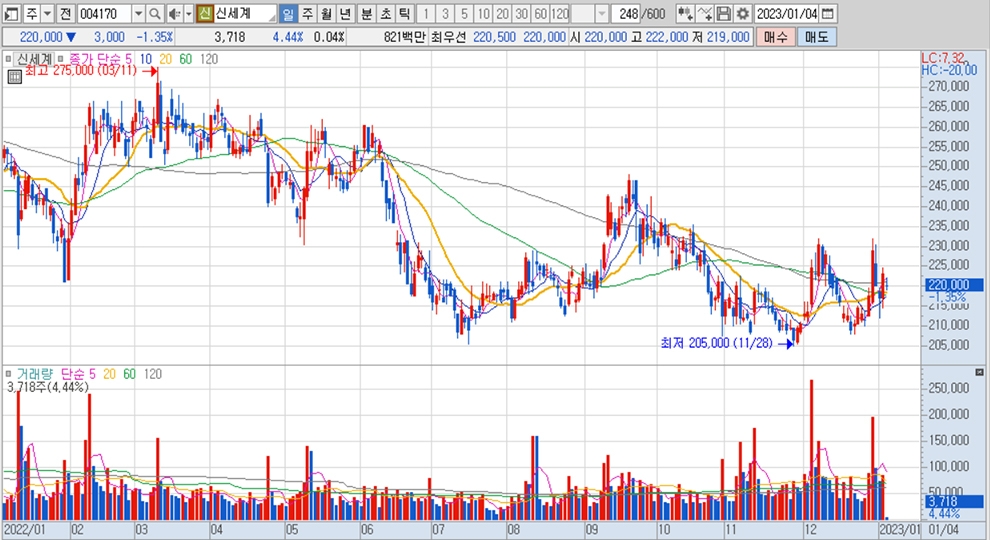Open the stock code history dropdown

tap(137, 14)
